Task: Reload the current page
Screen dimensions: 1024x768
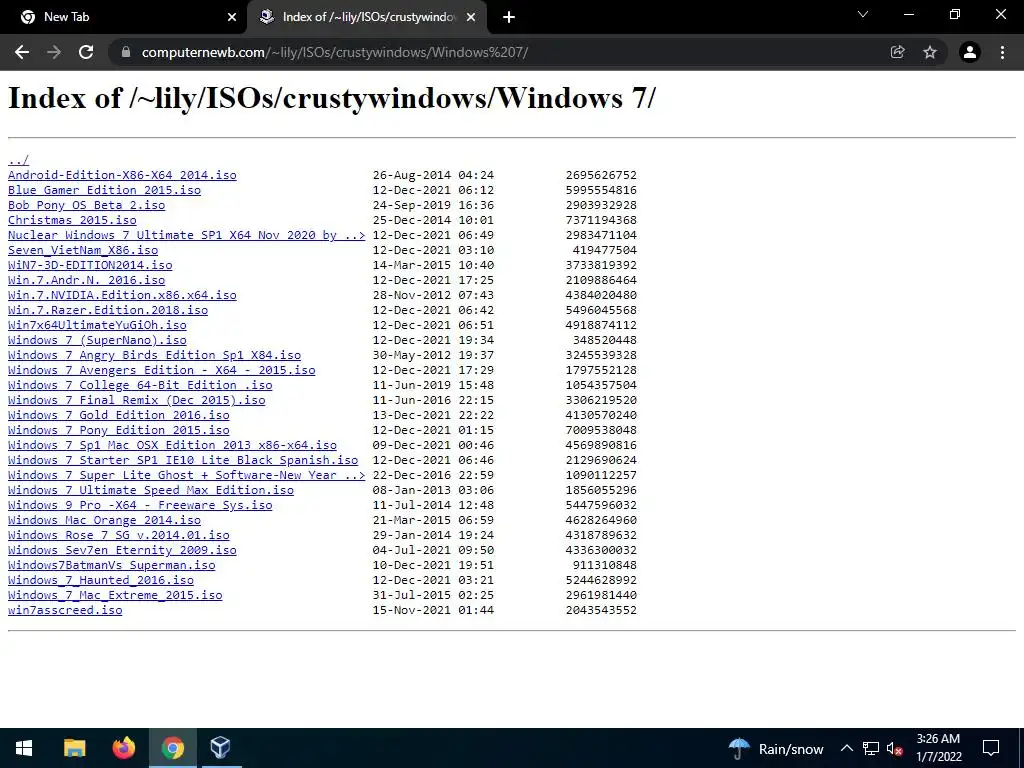Action: coord(86,52)
